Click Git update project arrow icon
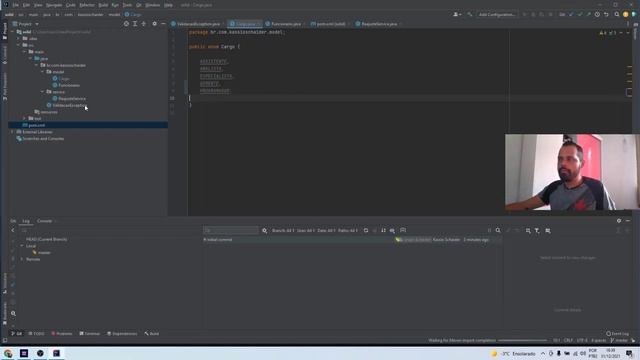Viewport: 640px width, 360px height. click(571, 14)
